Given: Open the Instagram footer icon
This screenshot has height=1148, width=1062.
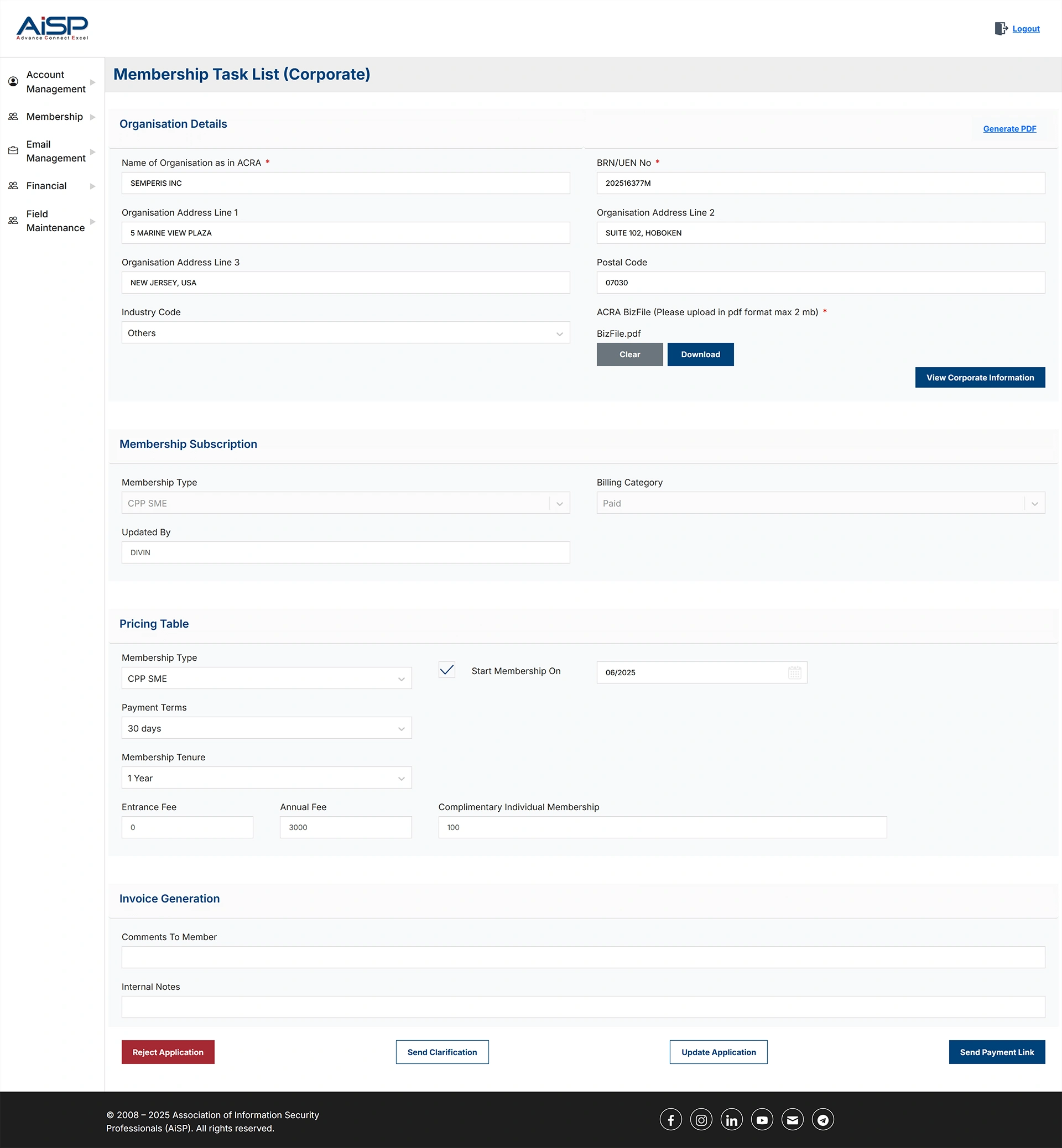Looking at the screenshot, I should point(701,1119).
